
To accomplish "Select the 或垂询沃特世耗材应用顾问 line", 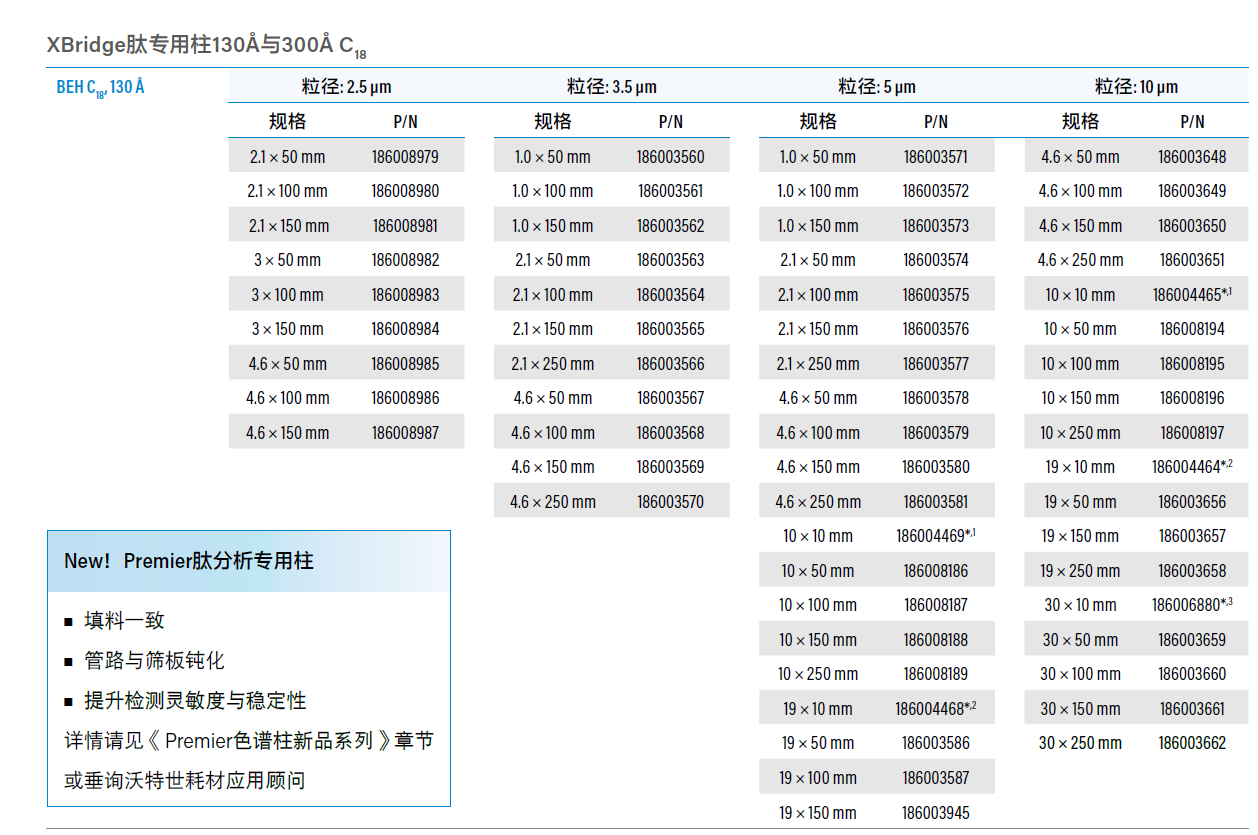I will [x=185, y=781].
